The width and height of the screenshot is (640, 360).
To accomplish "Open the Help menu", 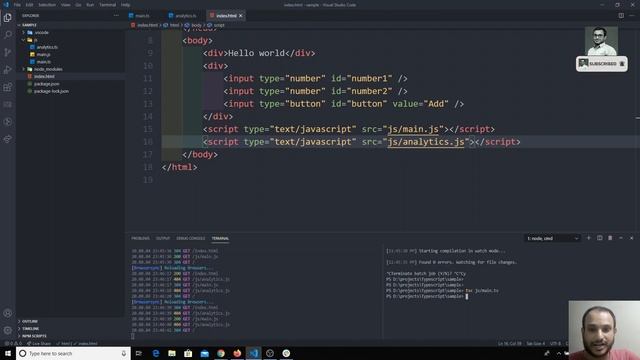I will pos(125,5).
